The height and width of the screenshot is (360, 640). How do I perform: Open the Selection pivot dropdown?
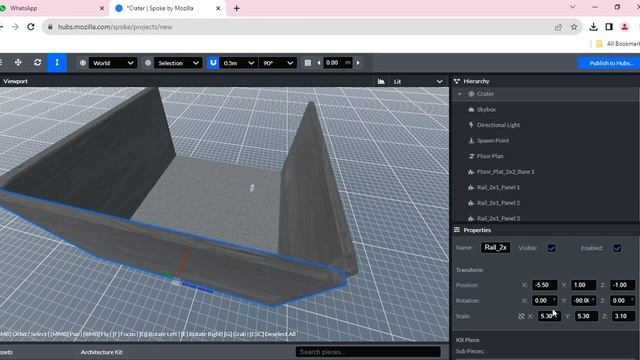178,63
